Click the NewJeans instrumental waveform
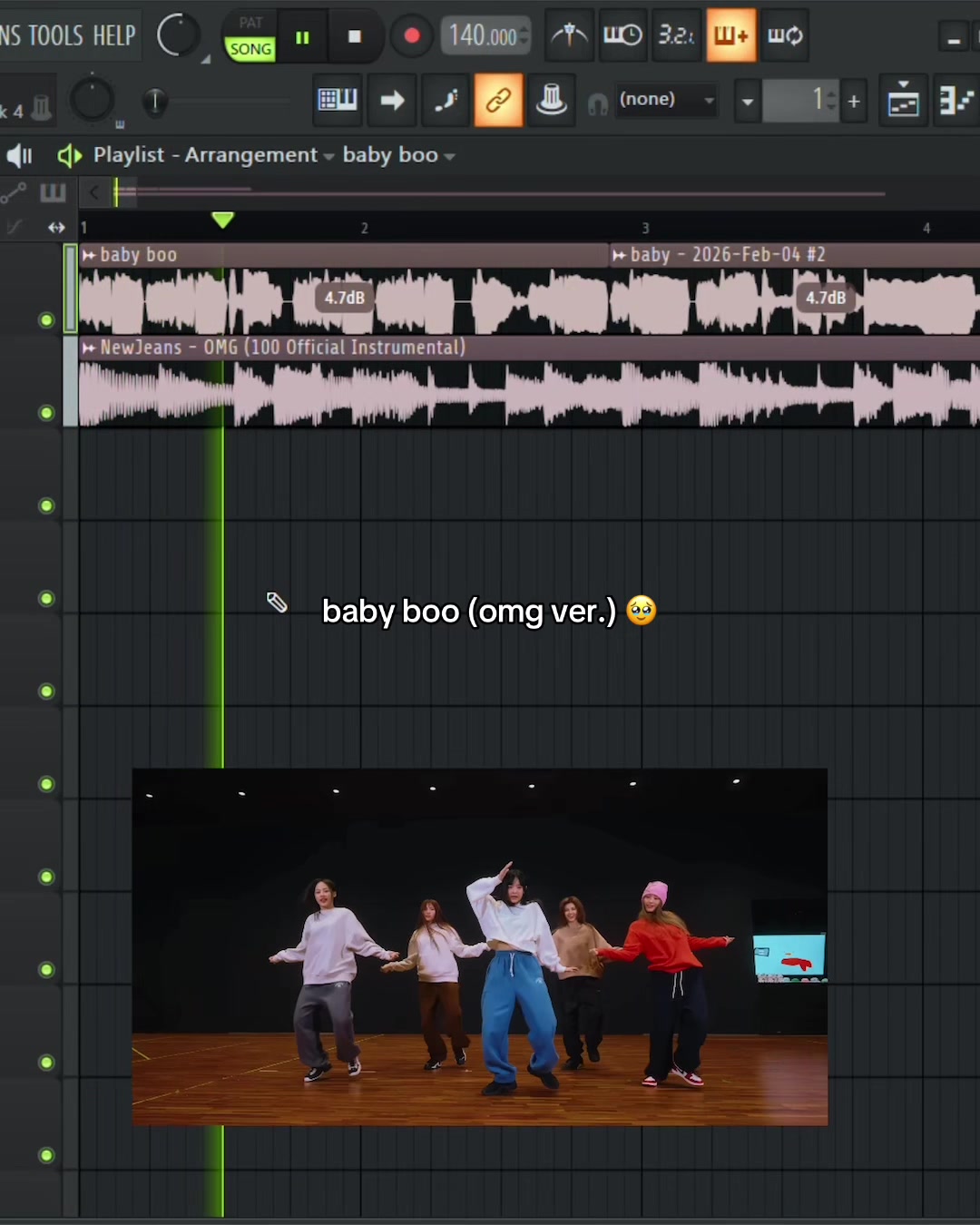The width and height of the screenshot is (980, 1225). 529,393
